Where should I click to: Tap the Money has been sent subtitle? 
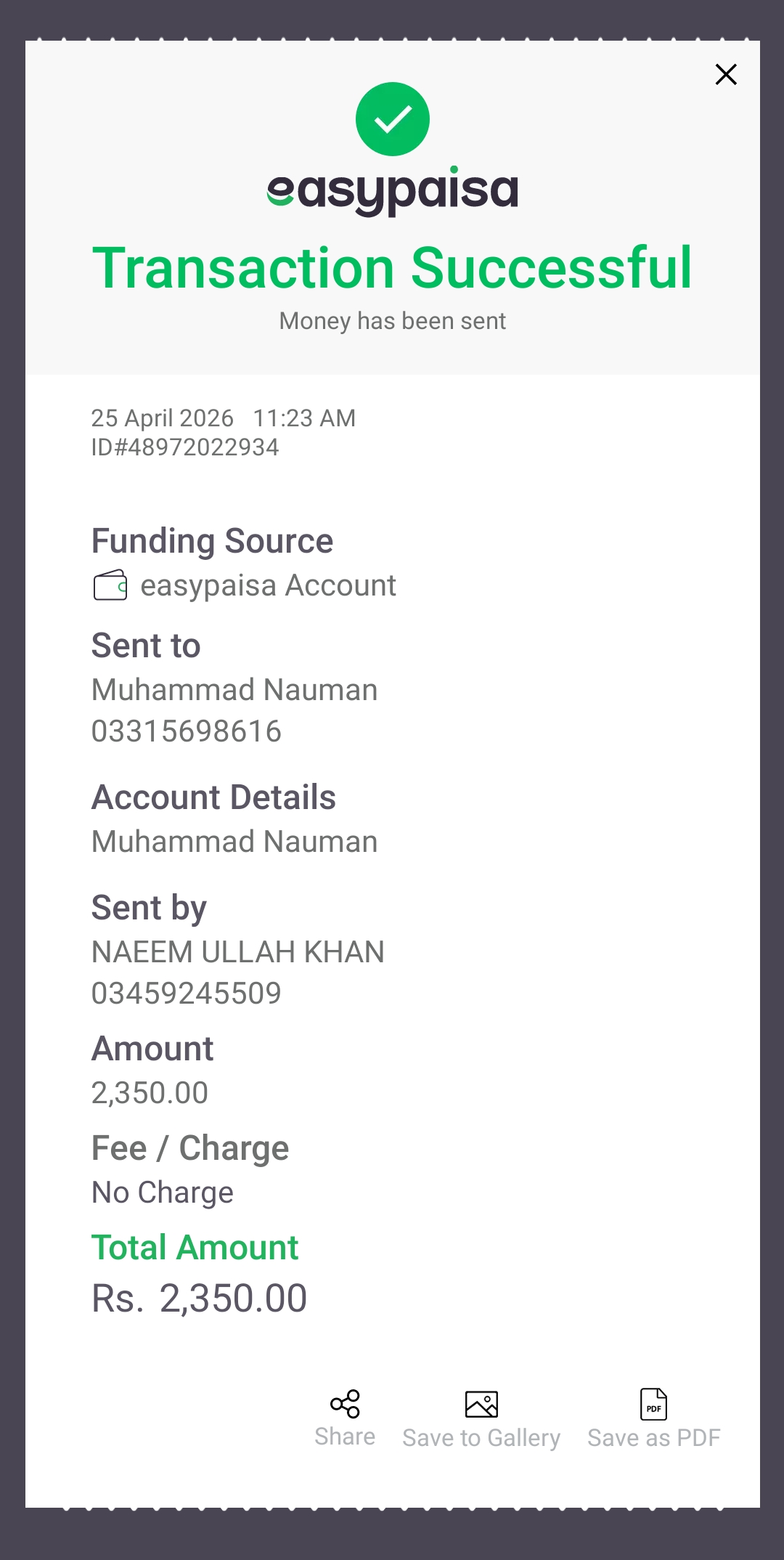click(x=393, y=321)
